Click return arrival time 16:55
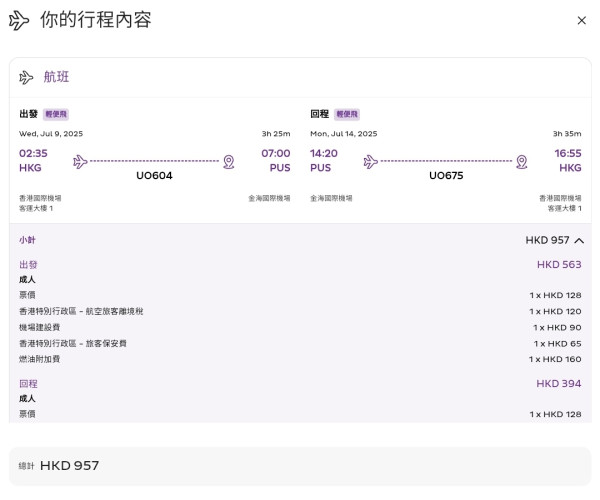This screenshot has width=600, height=500. pos(568,153)
